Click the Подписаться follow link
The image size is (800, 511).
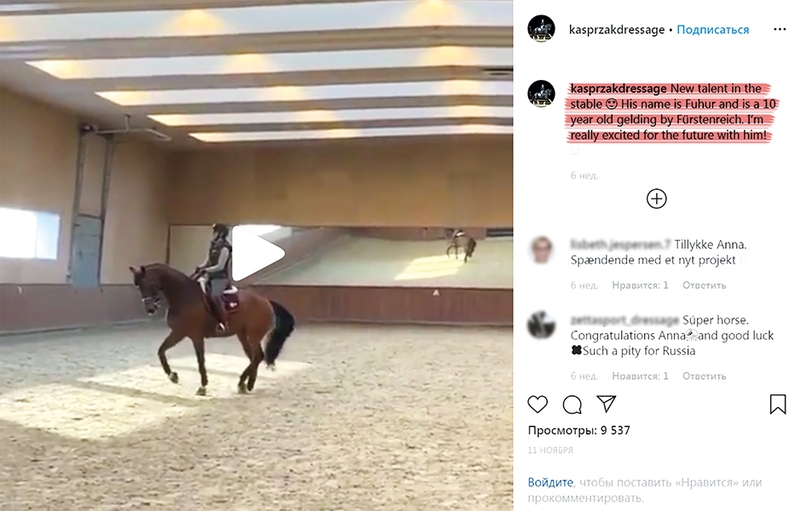tap(713, 30)
